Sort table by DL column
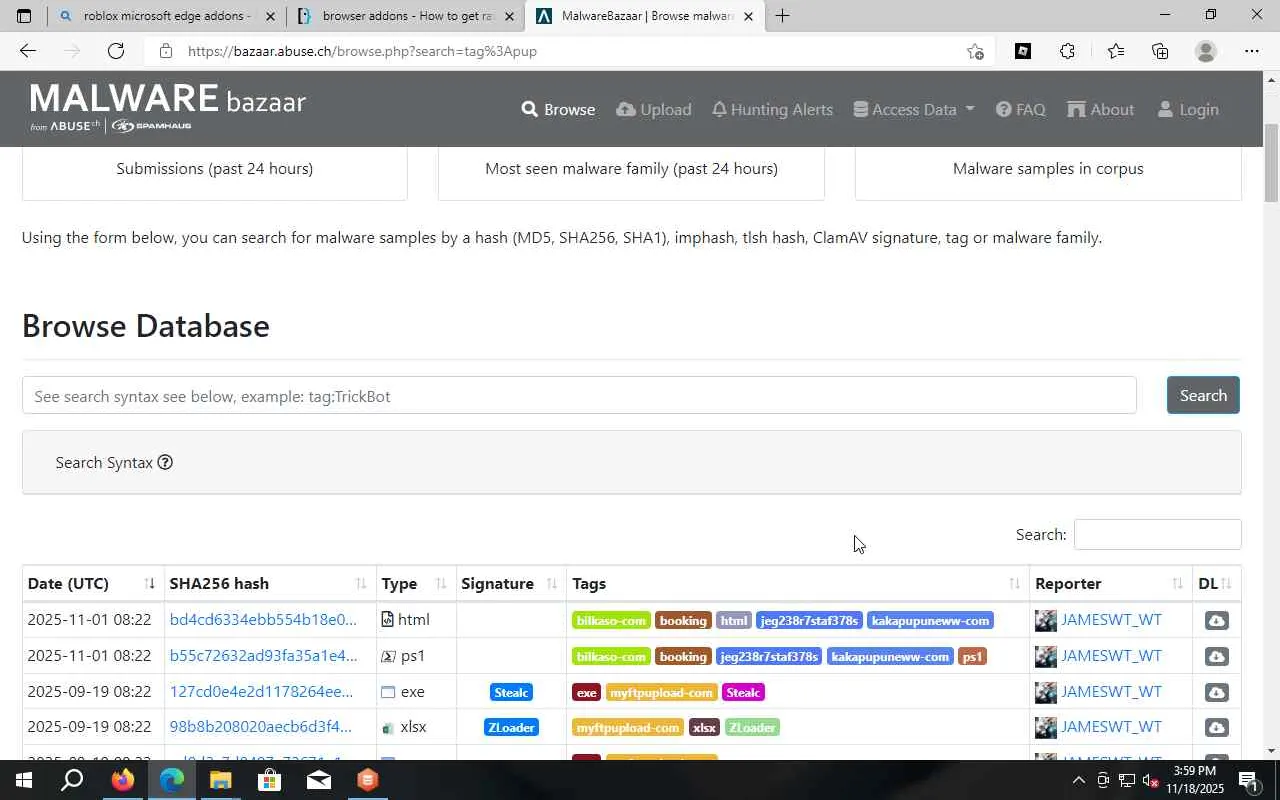 (1216, 583)
